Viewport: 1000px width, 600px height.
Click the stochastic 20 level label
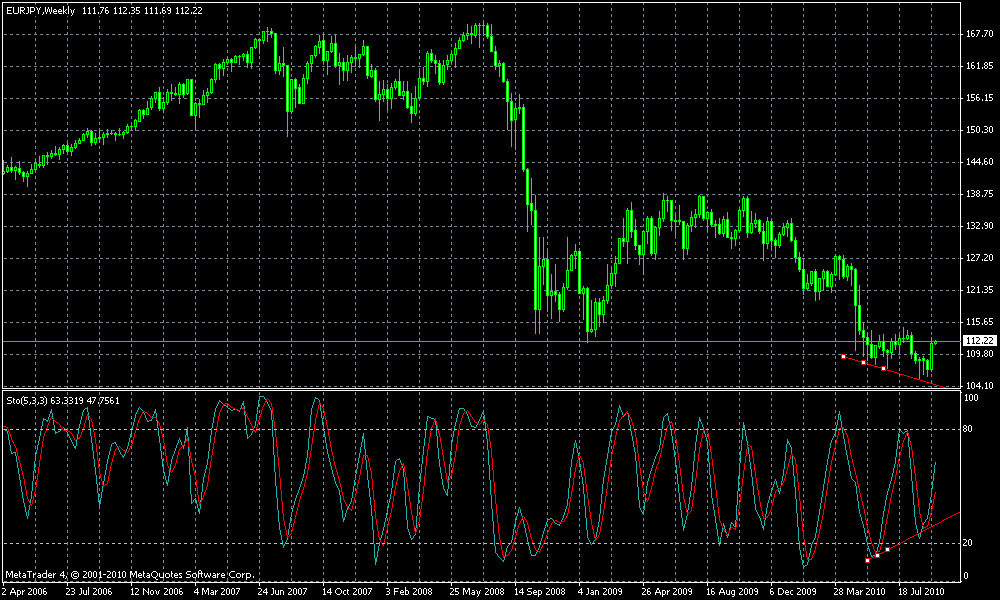[x=968, y=543]
